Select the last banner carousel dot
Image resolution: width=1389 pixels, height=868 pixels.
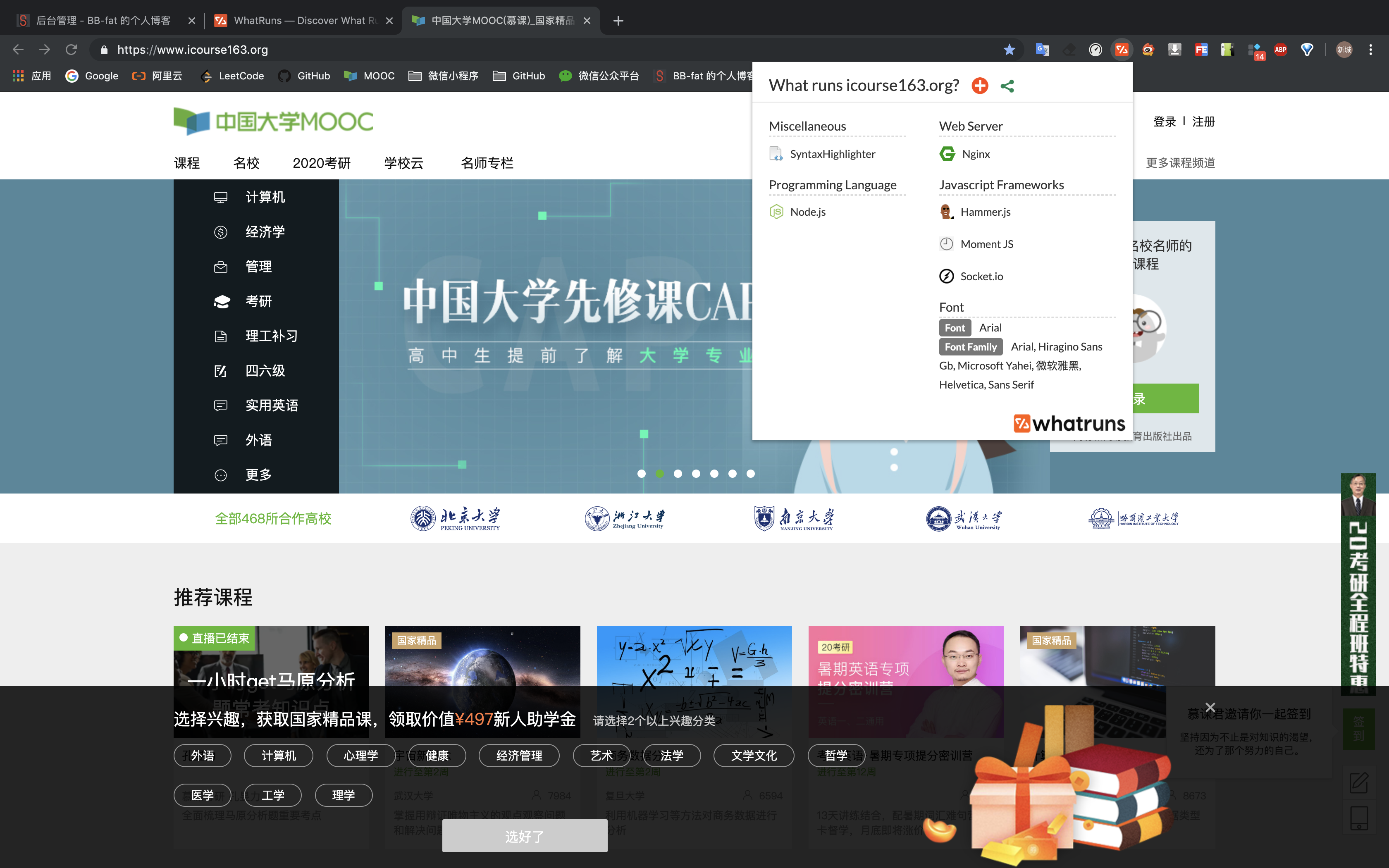pos(750,474)
